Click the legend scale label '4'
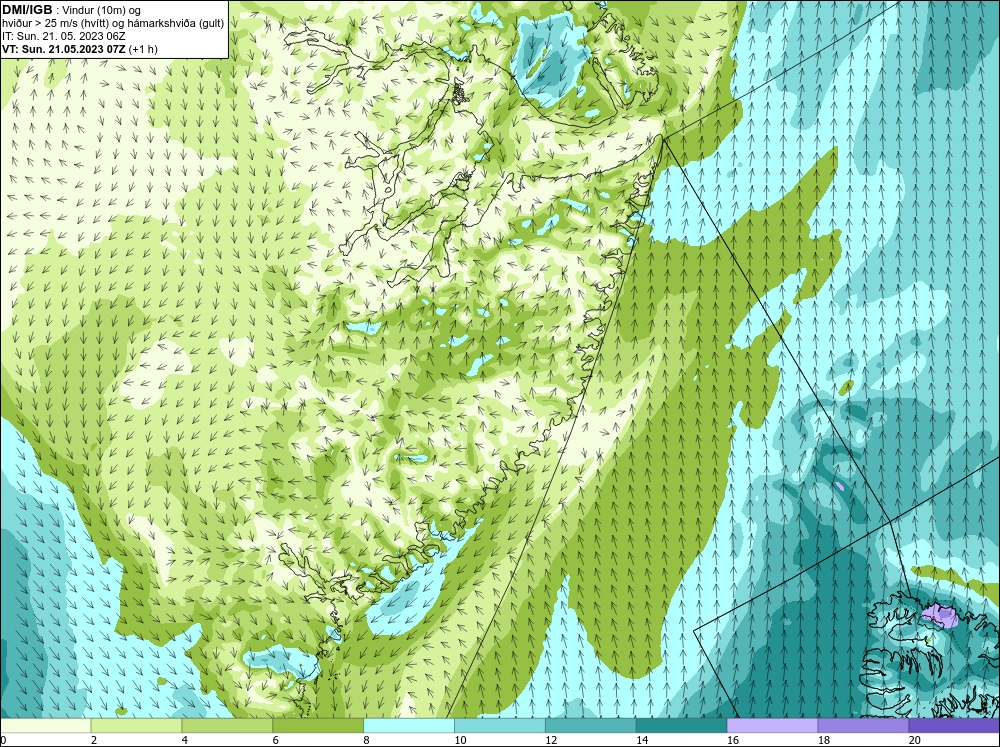Image resolution: width=1000 pixels, height=747 pixels. click(x=185, y=740)
